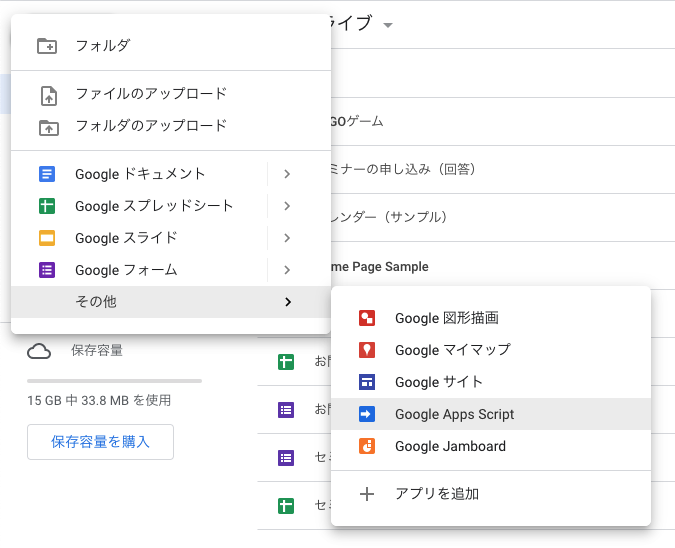
Task: Click the Apps Script arrow icon
Action: pyautogui.click(x=367, y=414)
